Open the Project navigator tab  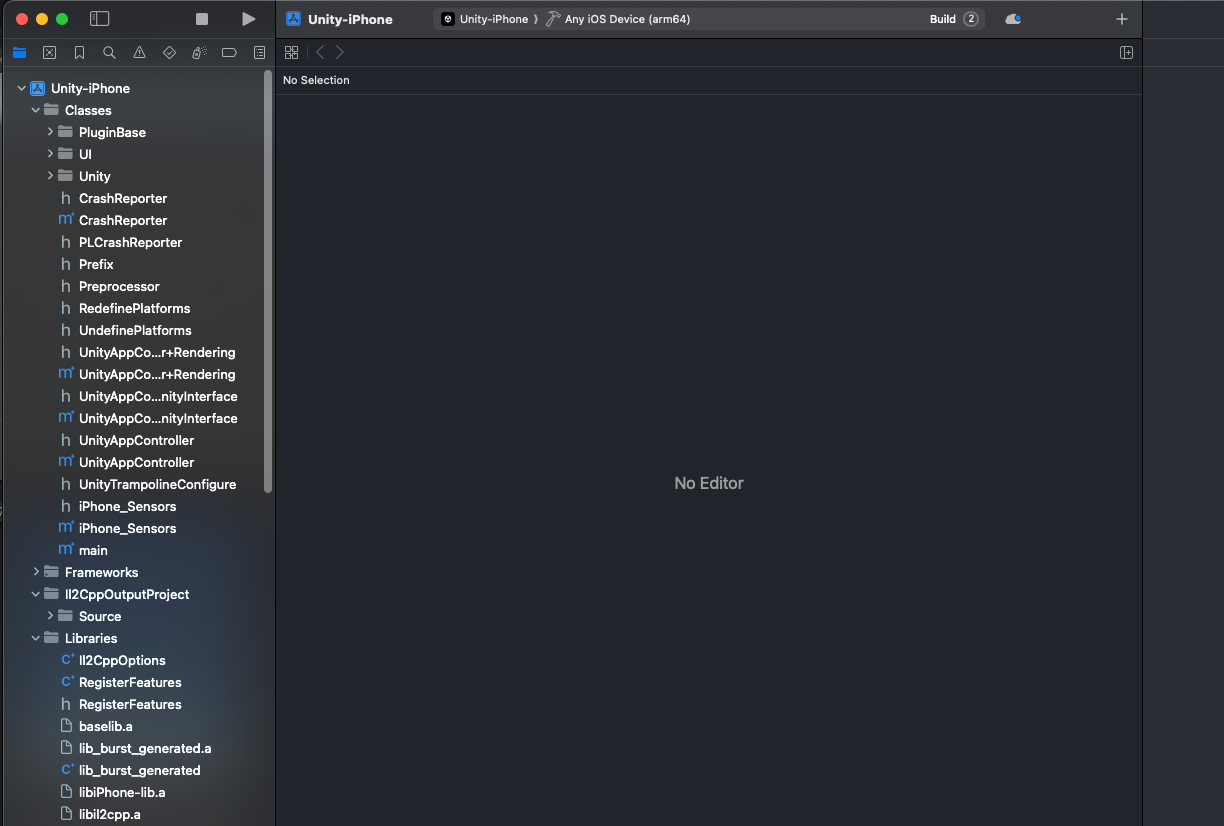coord(19,53)
